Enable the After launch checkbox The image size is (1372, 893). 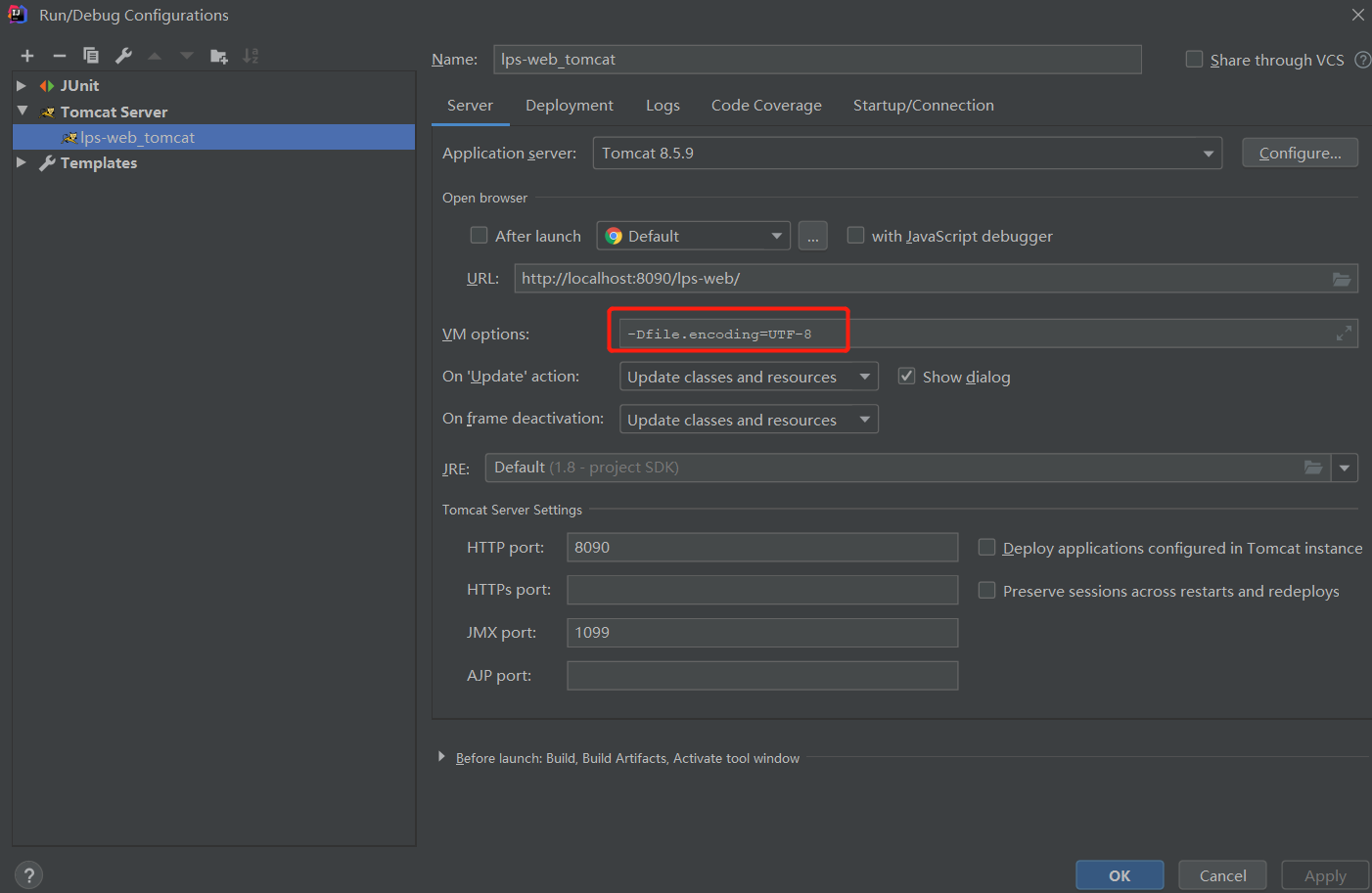coord(479,236)
